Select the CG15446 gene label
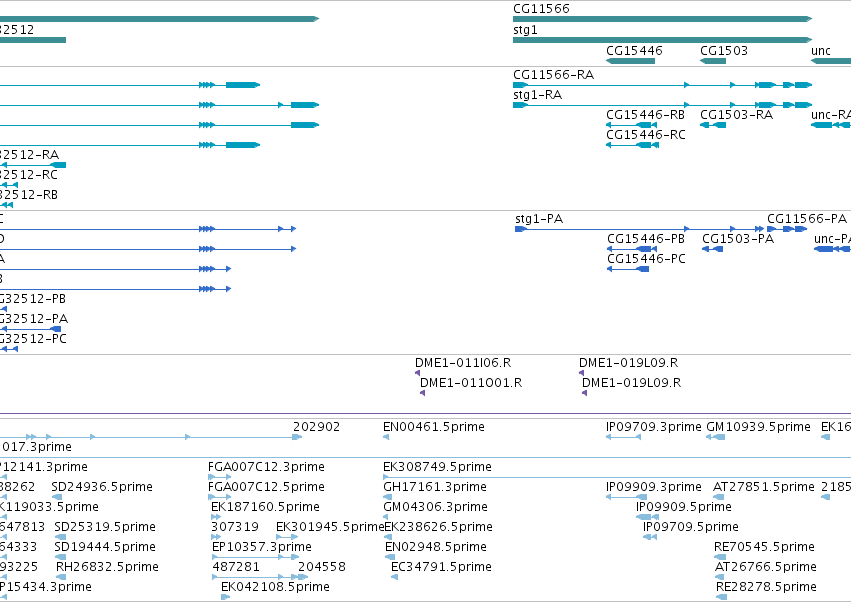Screen dimensions: 851x602 [x=634, y=50]
